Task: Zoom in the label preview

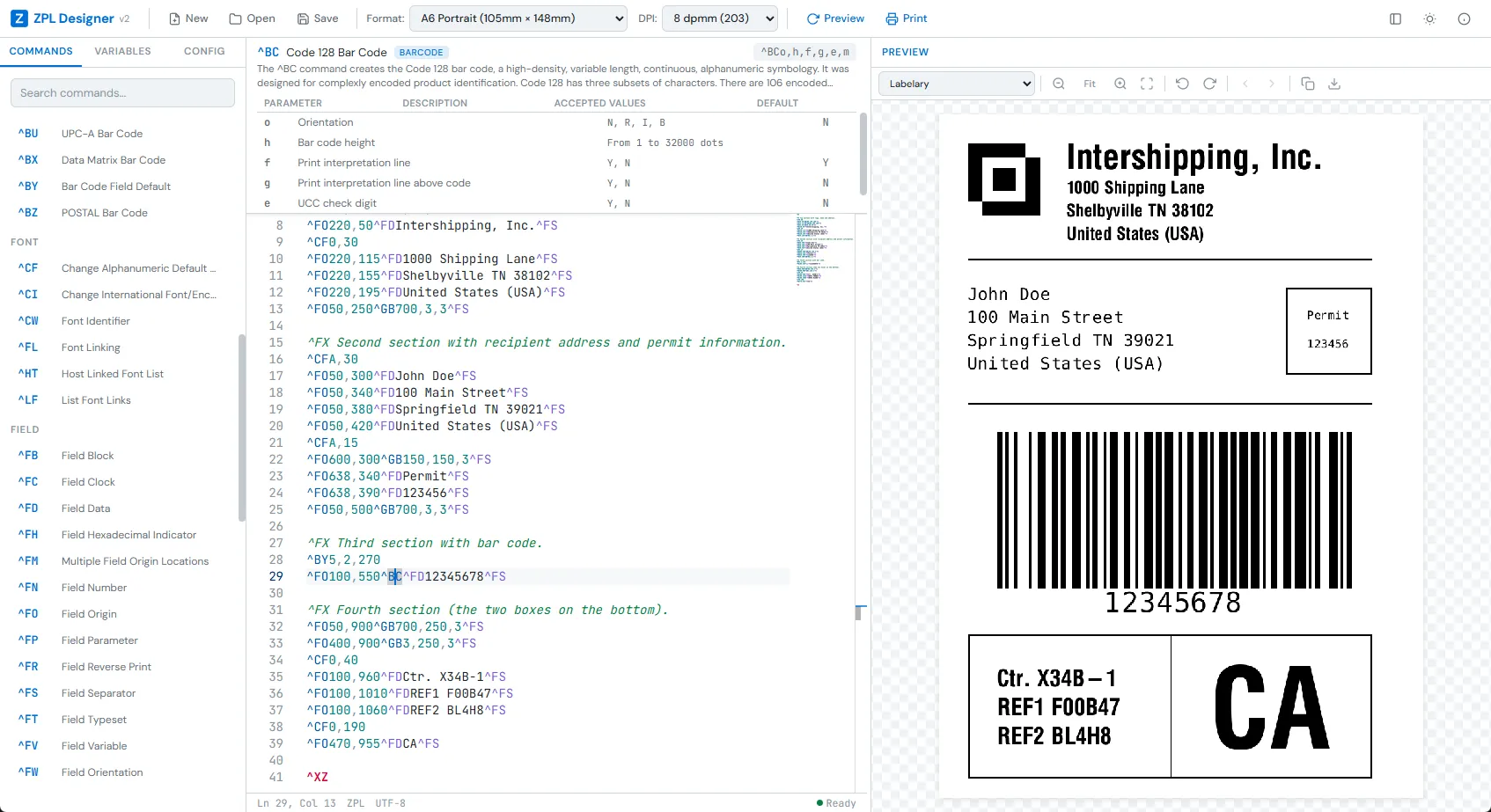Action: 1120,84
